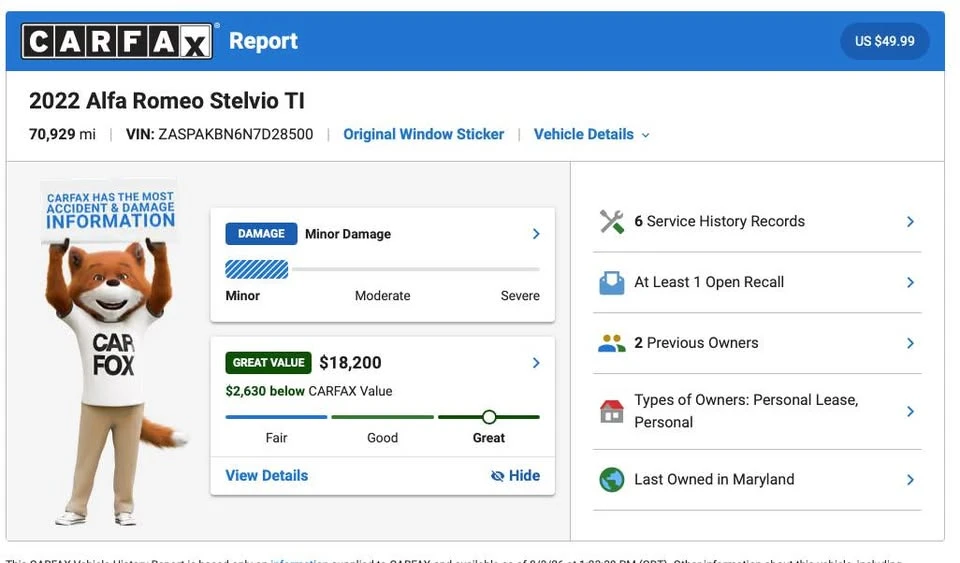Click the crossed-eye icon beside Hide

[x=497, y=476]
